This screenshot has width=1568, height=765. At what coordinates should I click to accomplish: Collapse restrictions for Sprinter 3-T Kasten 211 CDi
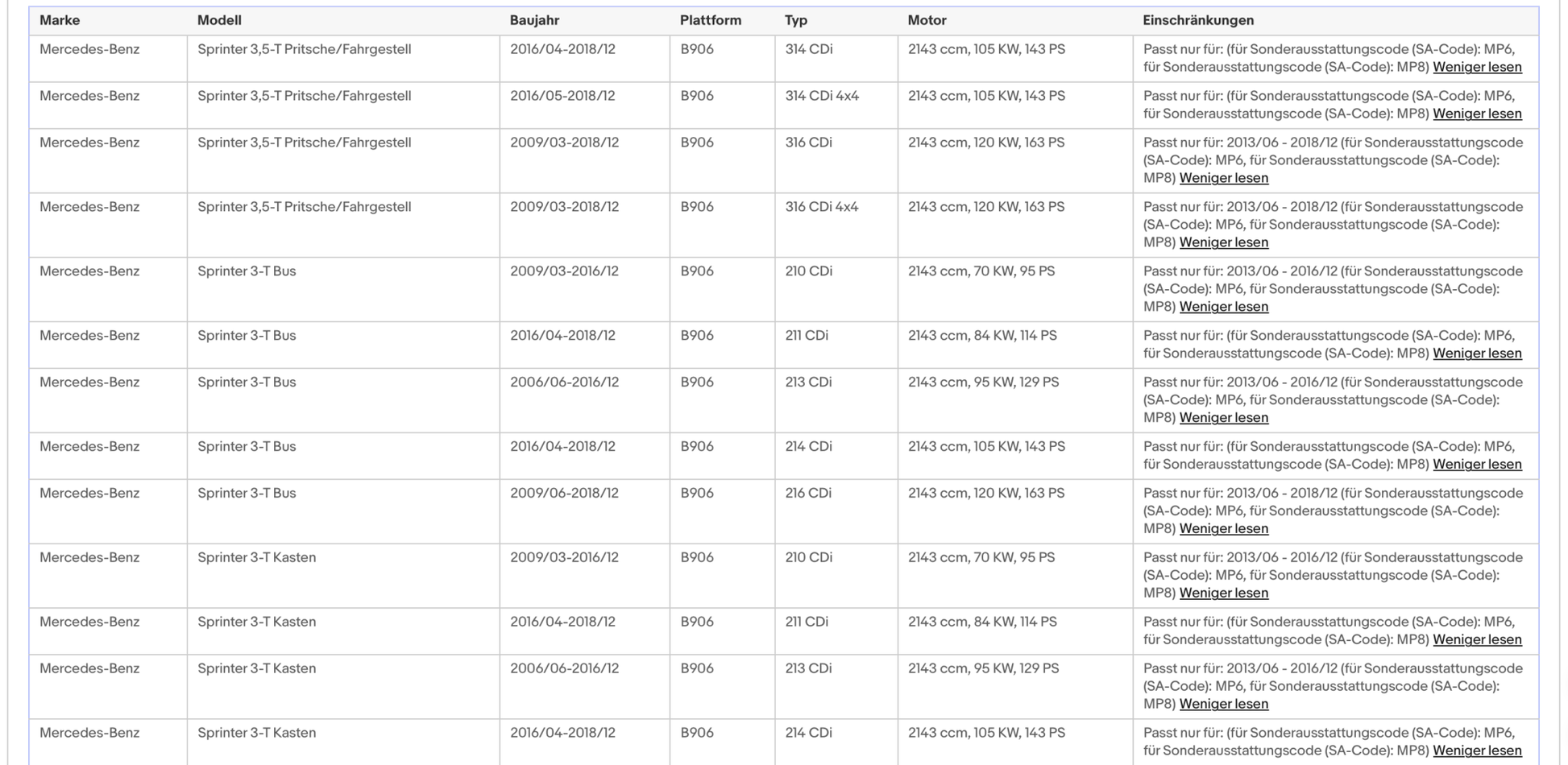tap(1477, 641)
